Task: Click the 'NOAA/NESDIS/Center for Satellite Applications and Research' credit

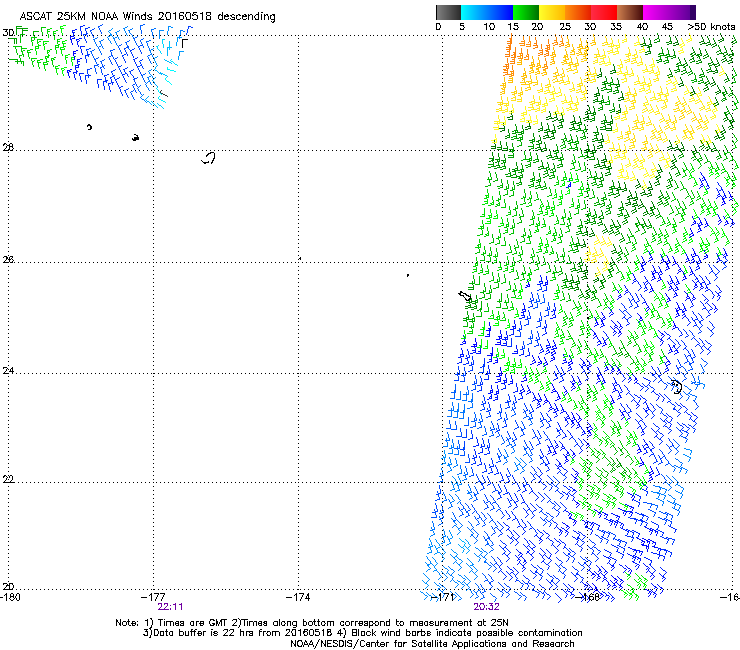Action: pos(432,644)
